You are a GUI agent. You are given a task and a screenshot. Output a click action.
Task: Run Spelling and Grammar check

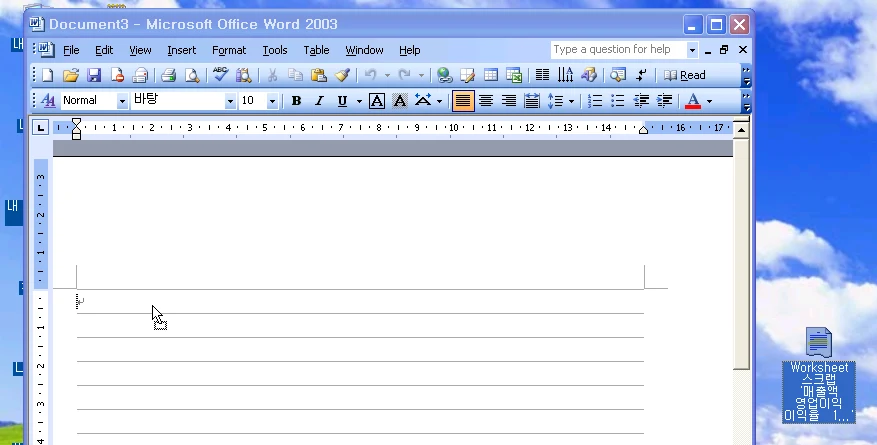tap(220, 75)
